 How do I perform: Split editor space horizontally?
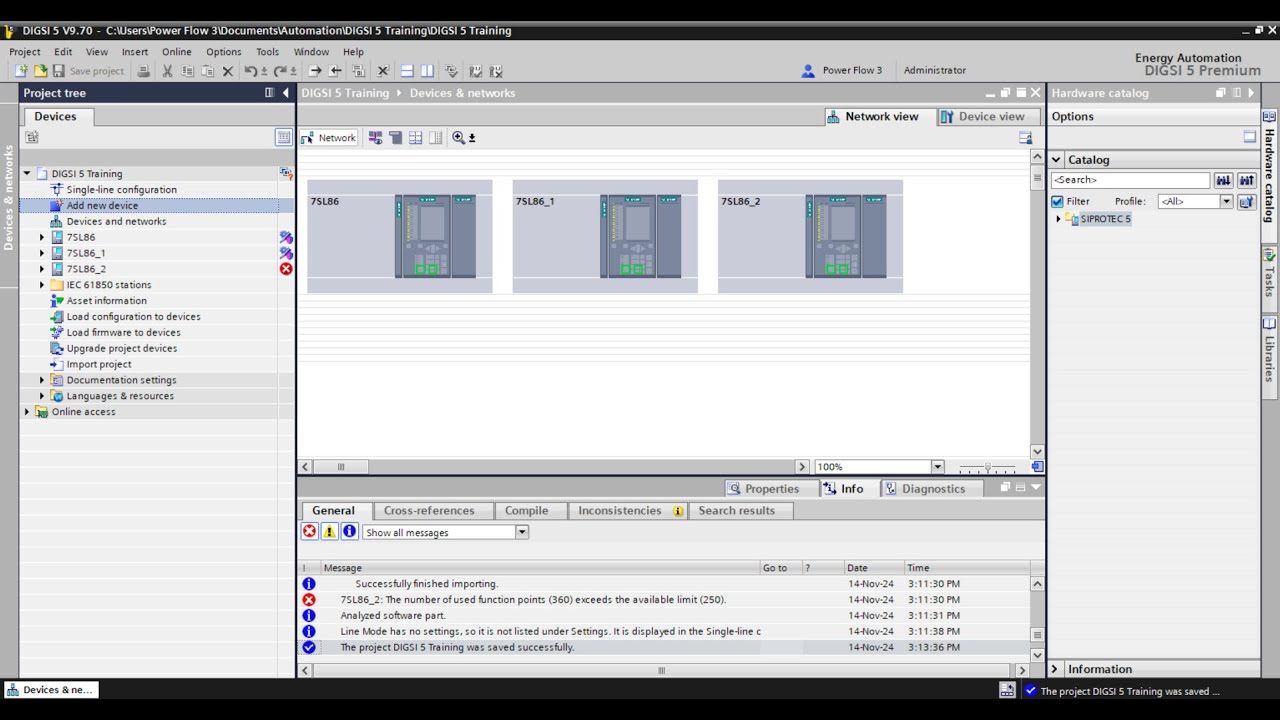[407, 71]
